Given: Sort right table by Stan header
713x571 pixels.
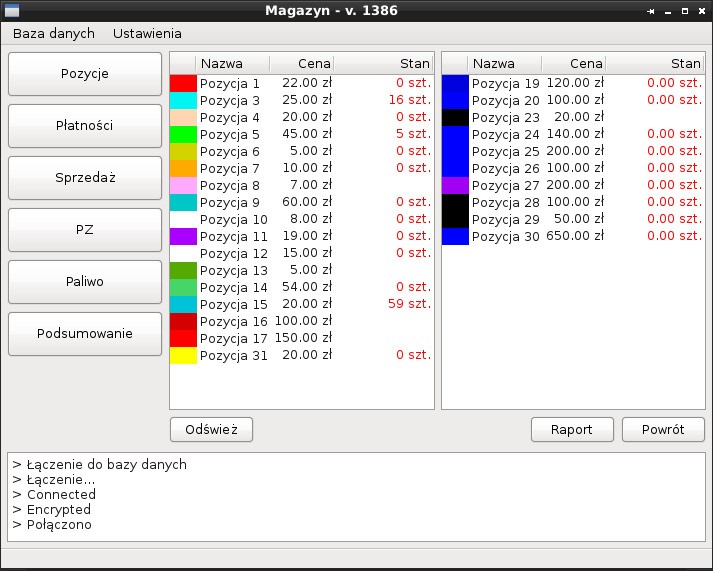Looking at the screenshot, I should (655, 64).
